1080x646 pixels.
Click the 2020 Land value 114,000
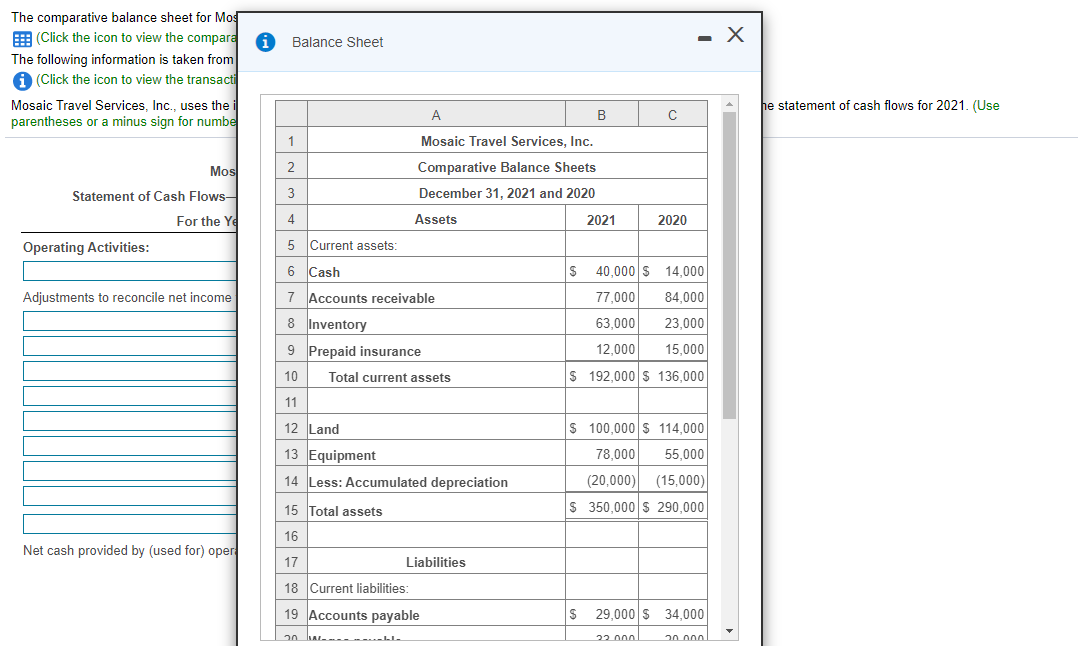pyautogui.click(x=681, y=428)
